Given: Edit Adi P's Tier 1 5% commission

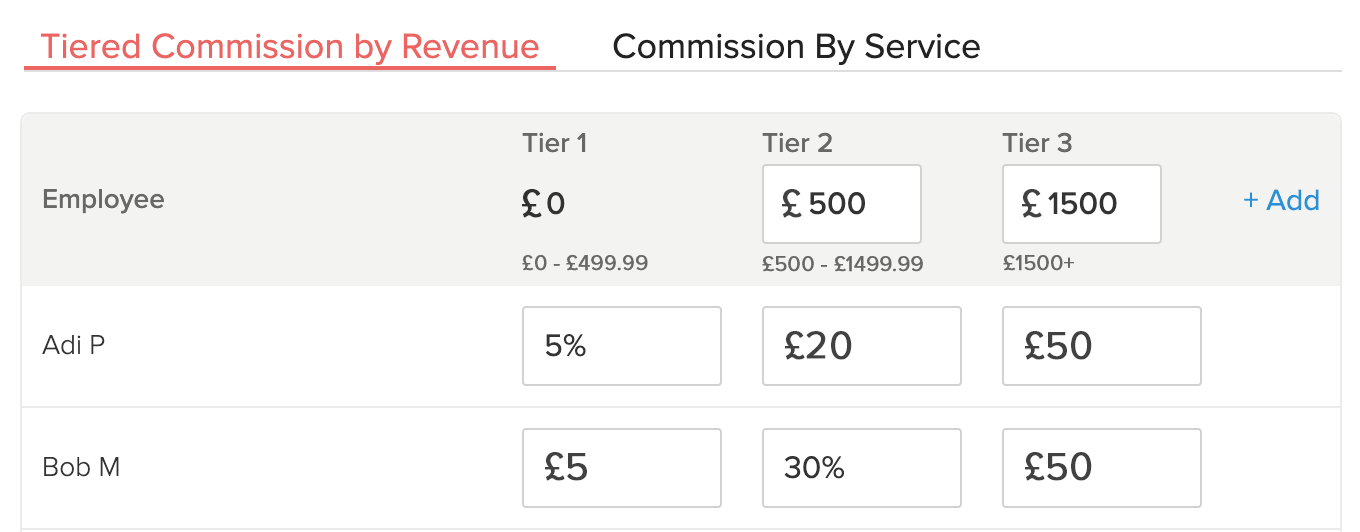Looking at the screenshot, I should coord(621,346).
